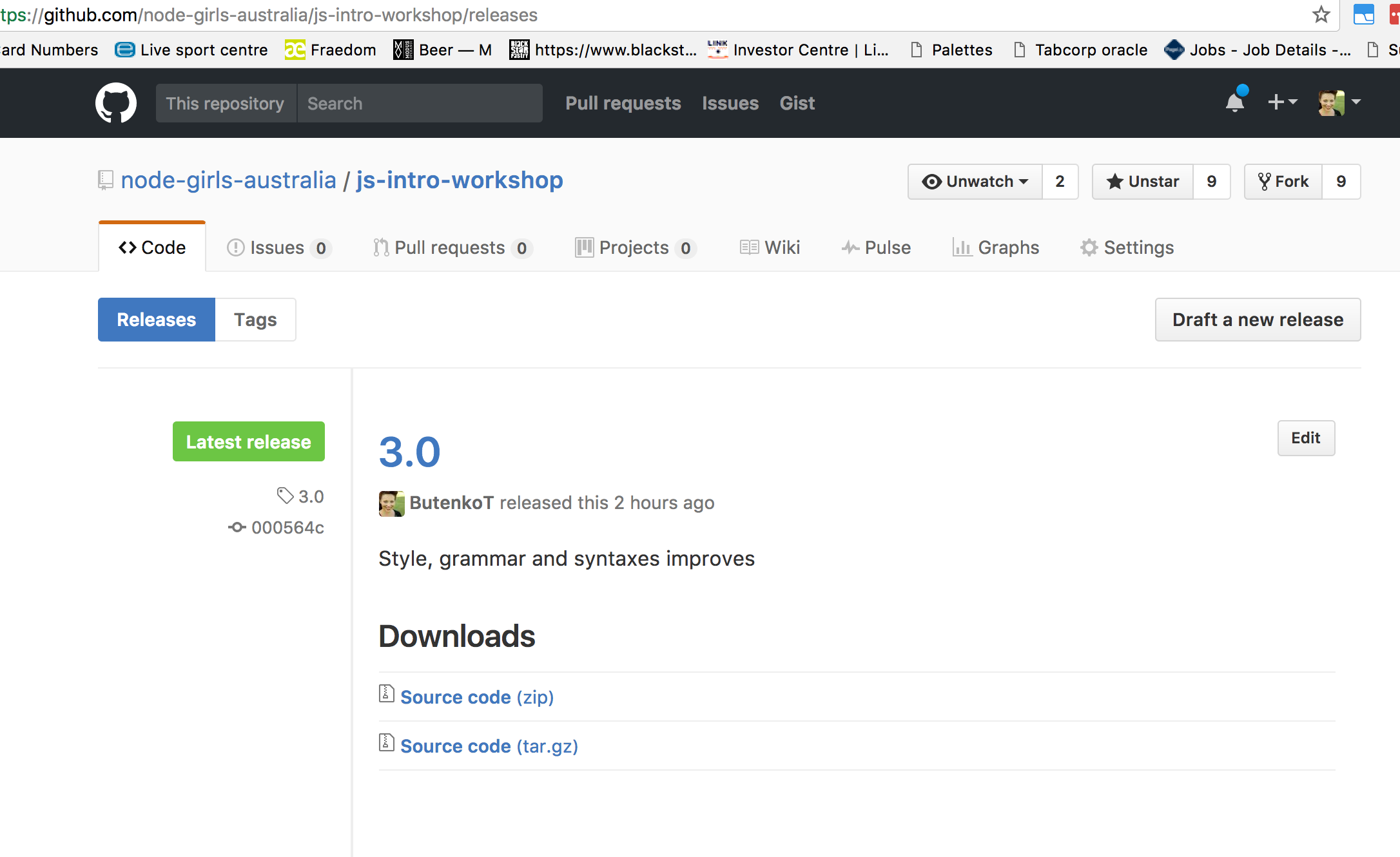The width and height of the screenshot is (1400, 857).
Task: Click the 000564c commit icon
Action: (x=237, y=528)
